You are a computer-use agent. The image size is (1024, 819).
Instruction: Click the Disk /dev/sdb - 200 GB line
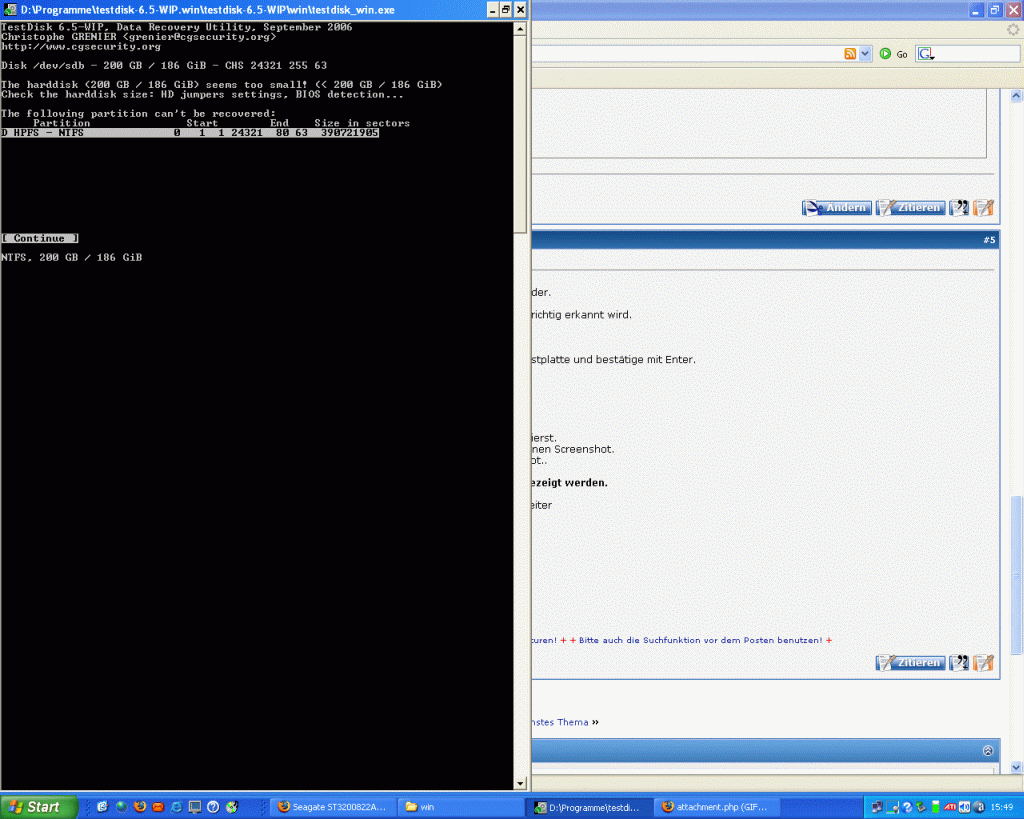click(164, 65)
